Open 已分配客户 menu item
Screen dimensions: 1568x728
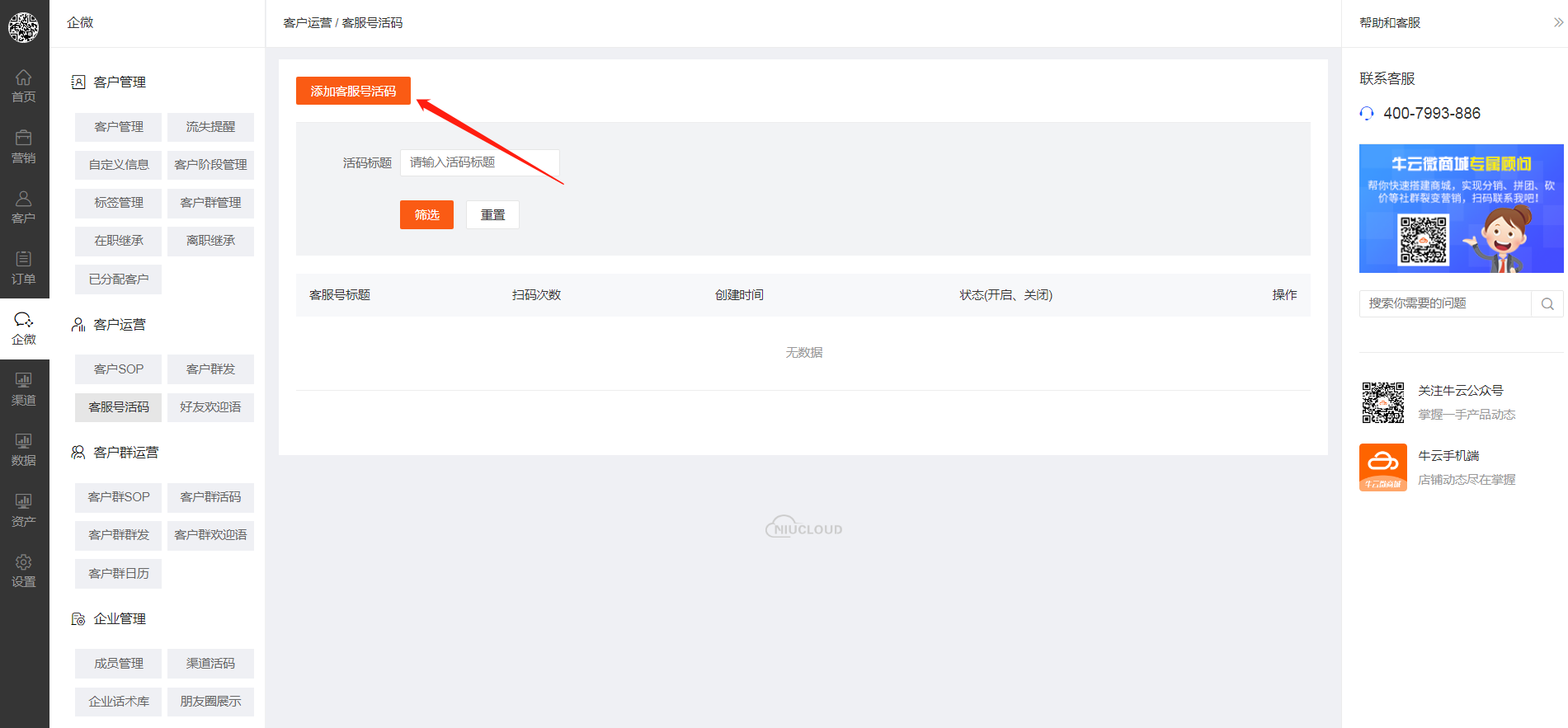[118, 279]
